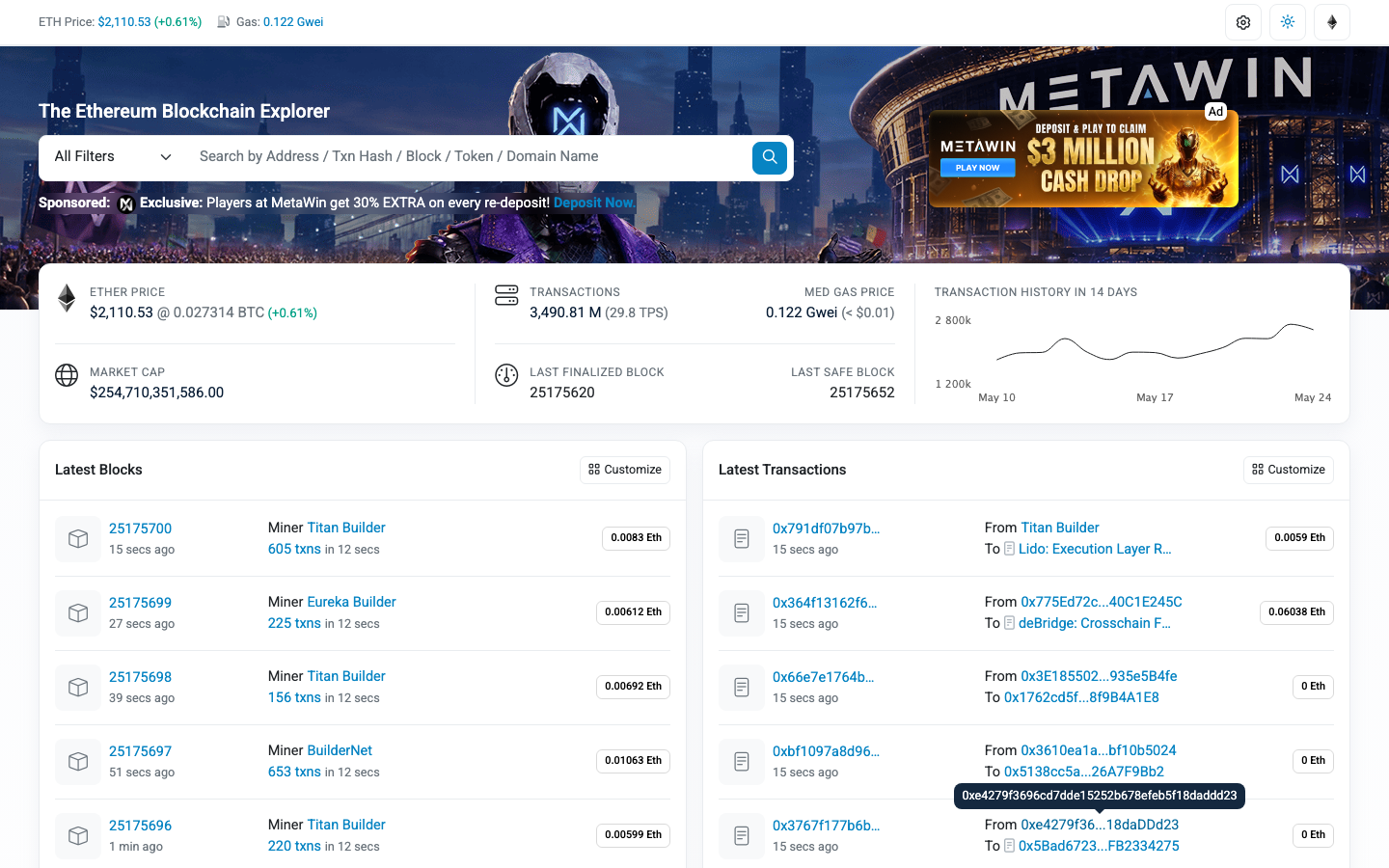This screenshot has width=1389, height=868.
Task: Click the 0.06038 Eth transaction value badge
Action: (1296, 612)
